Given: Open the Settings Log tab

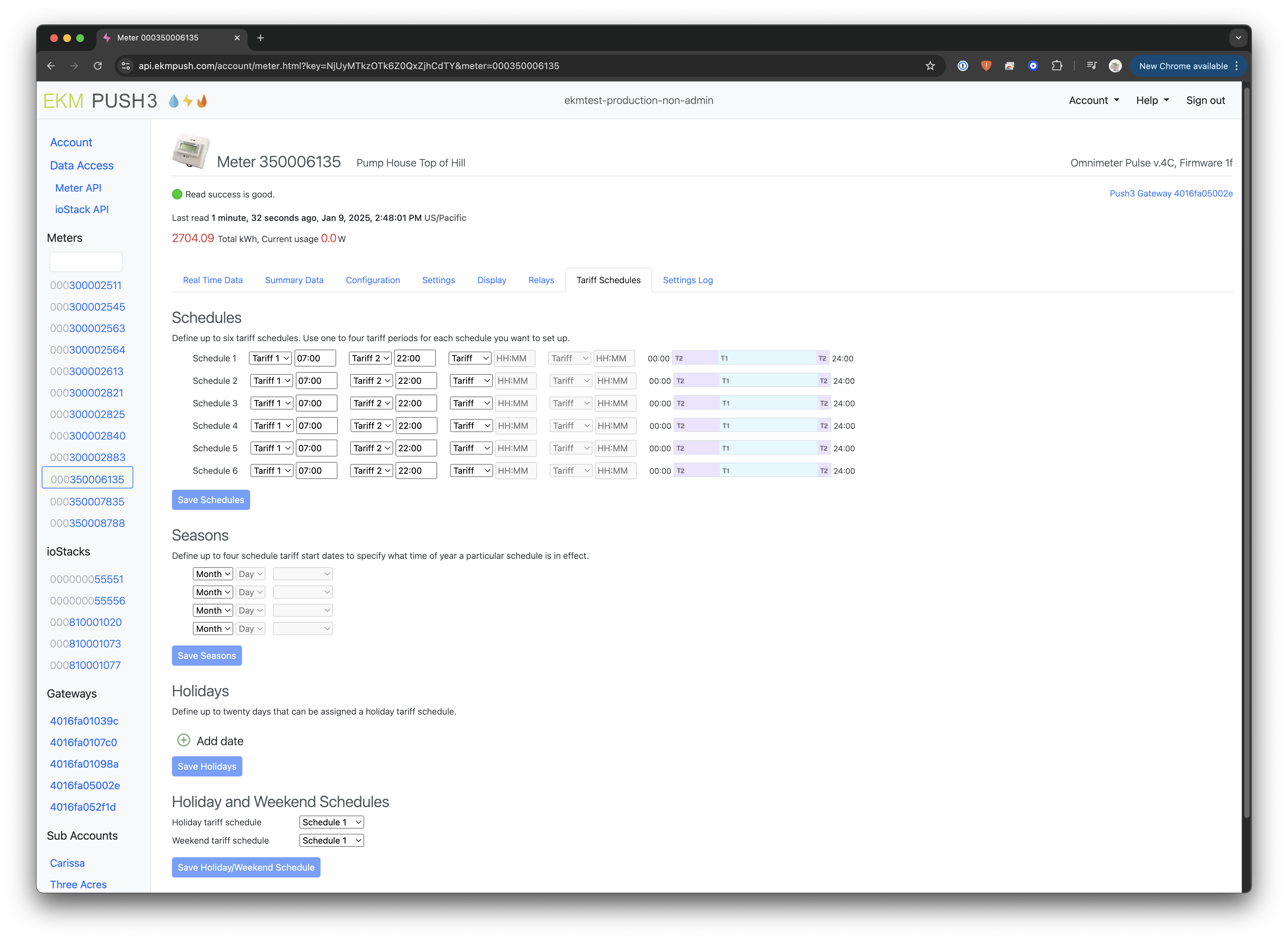Looking at the screenshot, I should tap(687, 280).
